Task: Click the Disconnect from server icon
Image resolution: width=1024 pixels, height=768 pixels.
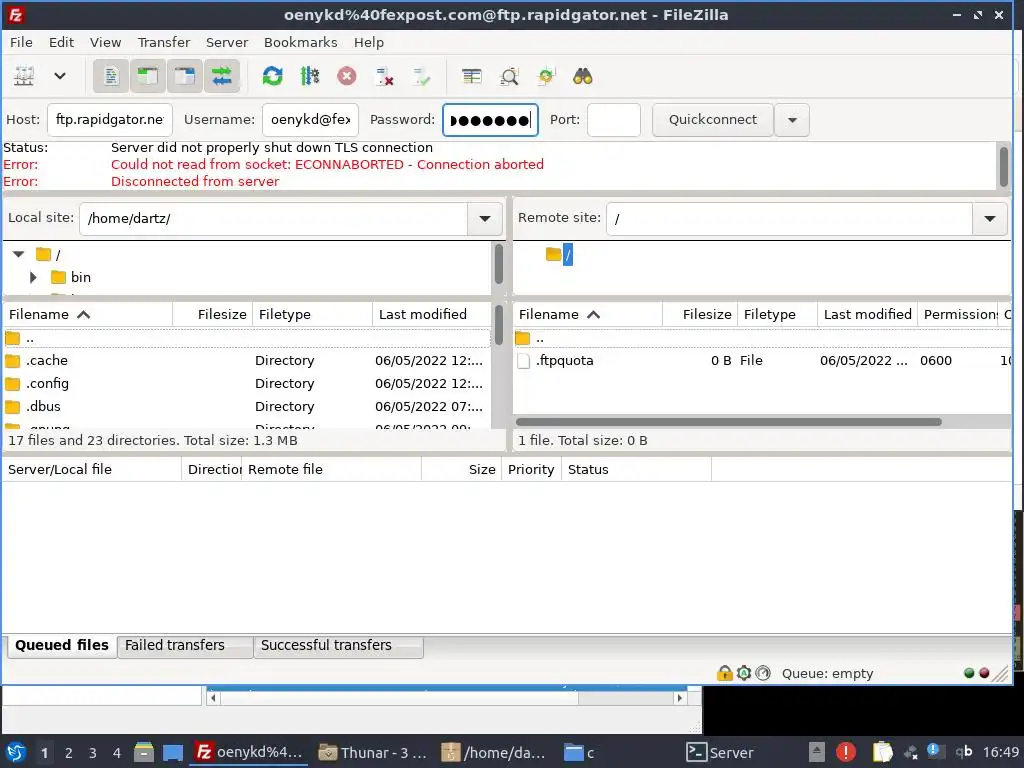Action: point(384,76)
